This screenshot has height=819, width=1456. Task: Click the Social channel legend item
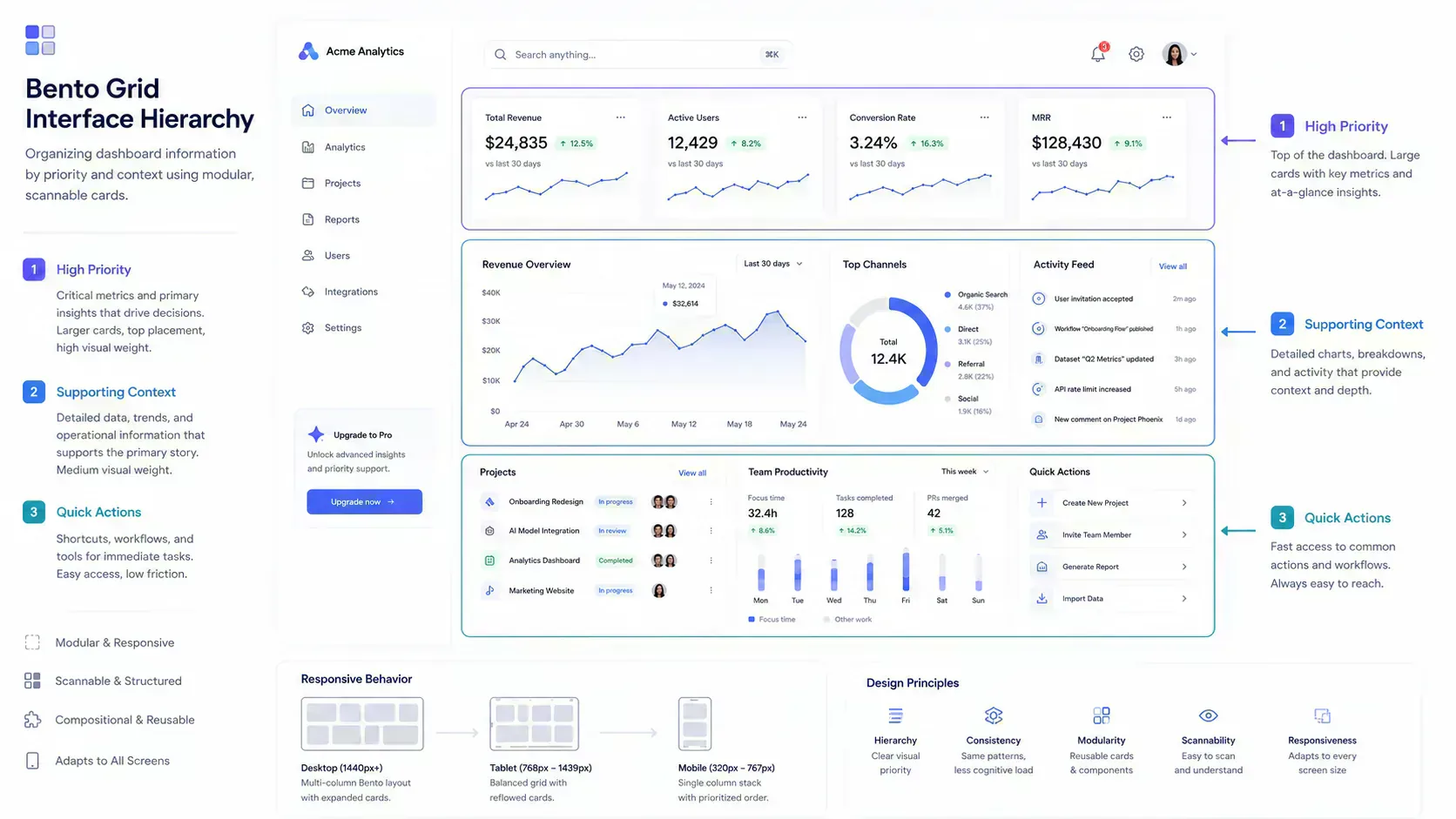pyautogui.click(x=967, y=405)
